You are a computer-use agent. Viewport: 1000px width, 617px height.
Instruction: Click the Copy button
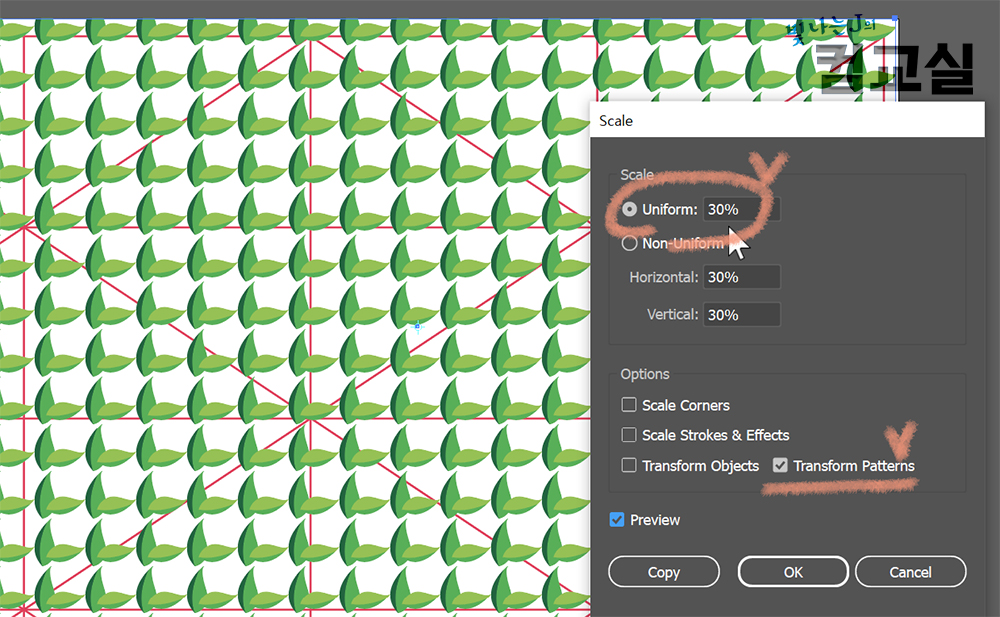[x=664, y=572]
